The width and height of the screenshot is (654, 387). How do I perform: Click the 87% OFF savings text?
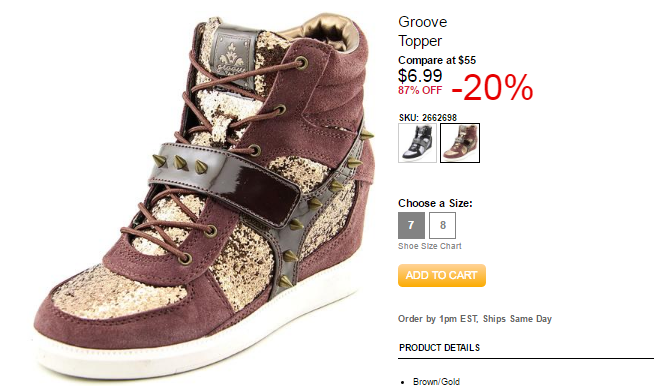[420, 90]
